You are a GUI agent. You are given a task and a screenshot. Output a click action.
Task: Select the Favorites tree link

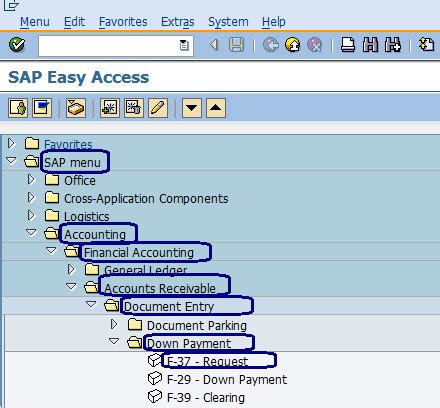[x=68, y=144]
